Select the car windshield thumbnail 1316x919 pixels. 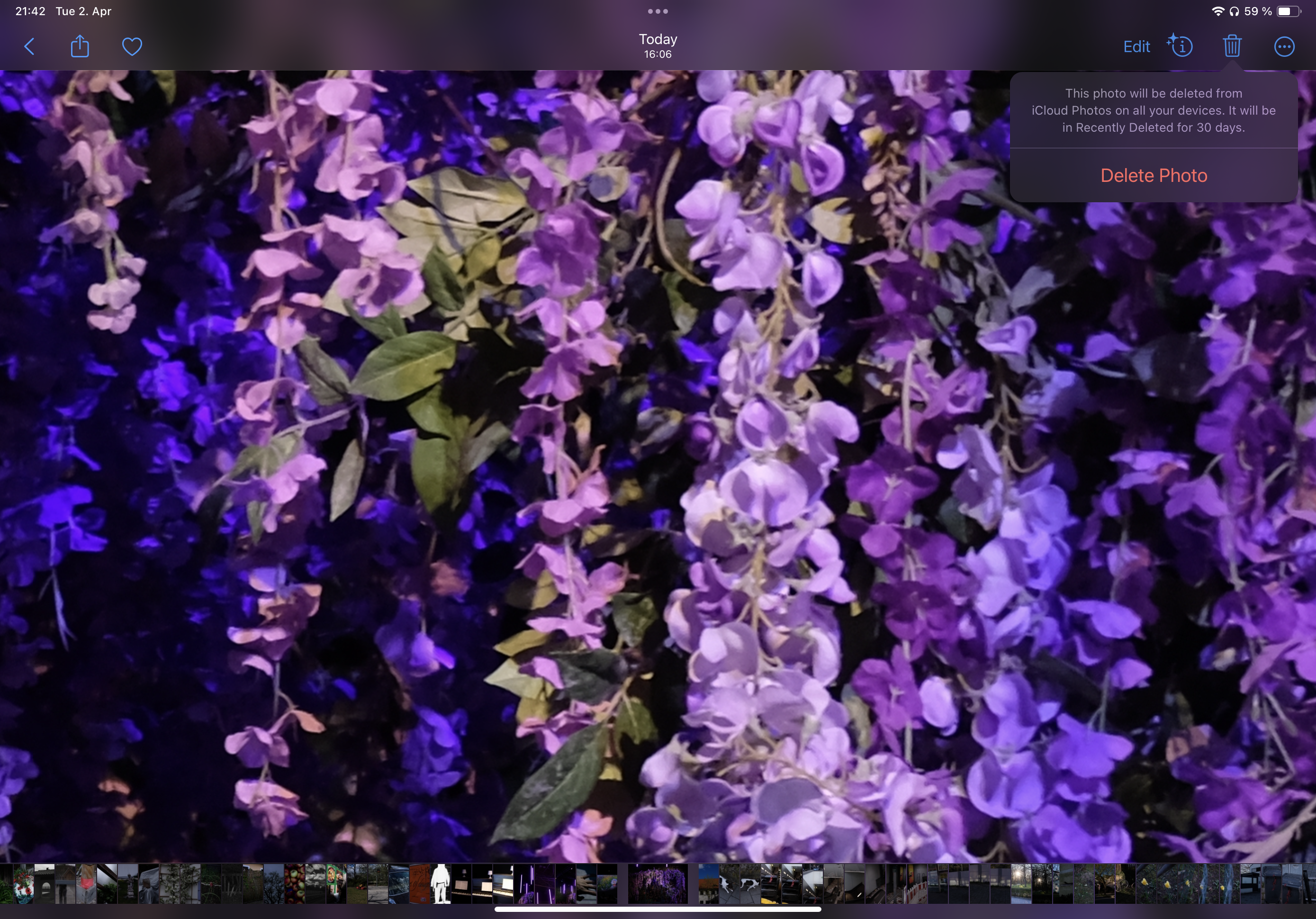pos(398,884)
